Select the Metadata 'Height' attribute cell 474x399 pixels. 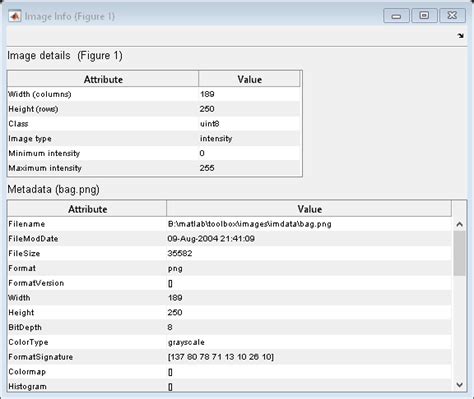(x=87, y=312)
